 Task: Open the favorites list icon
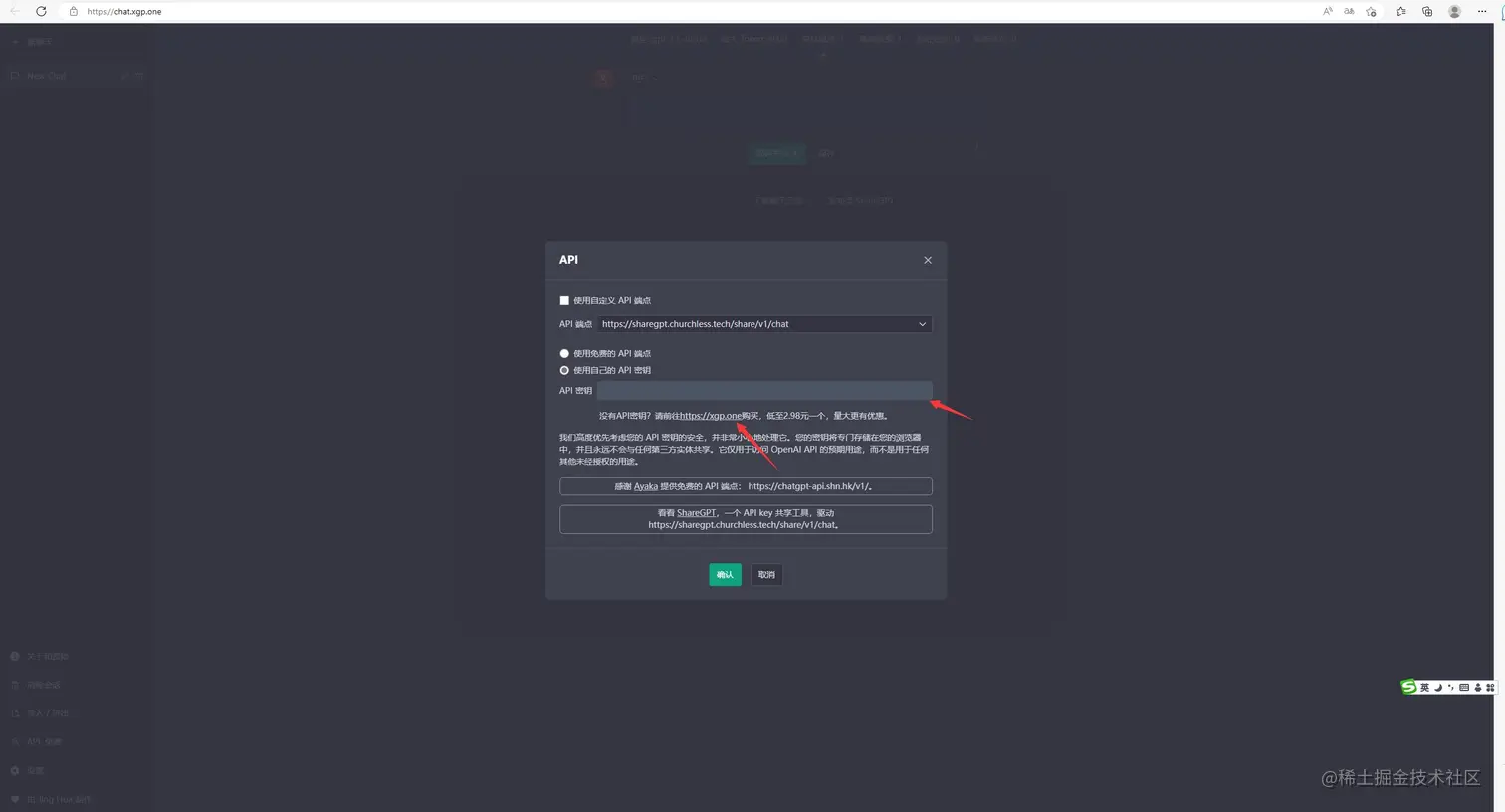1400,11
